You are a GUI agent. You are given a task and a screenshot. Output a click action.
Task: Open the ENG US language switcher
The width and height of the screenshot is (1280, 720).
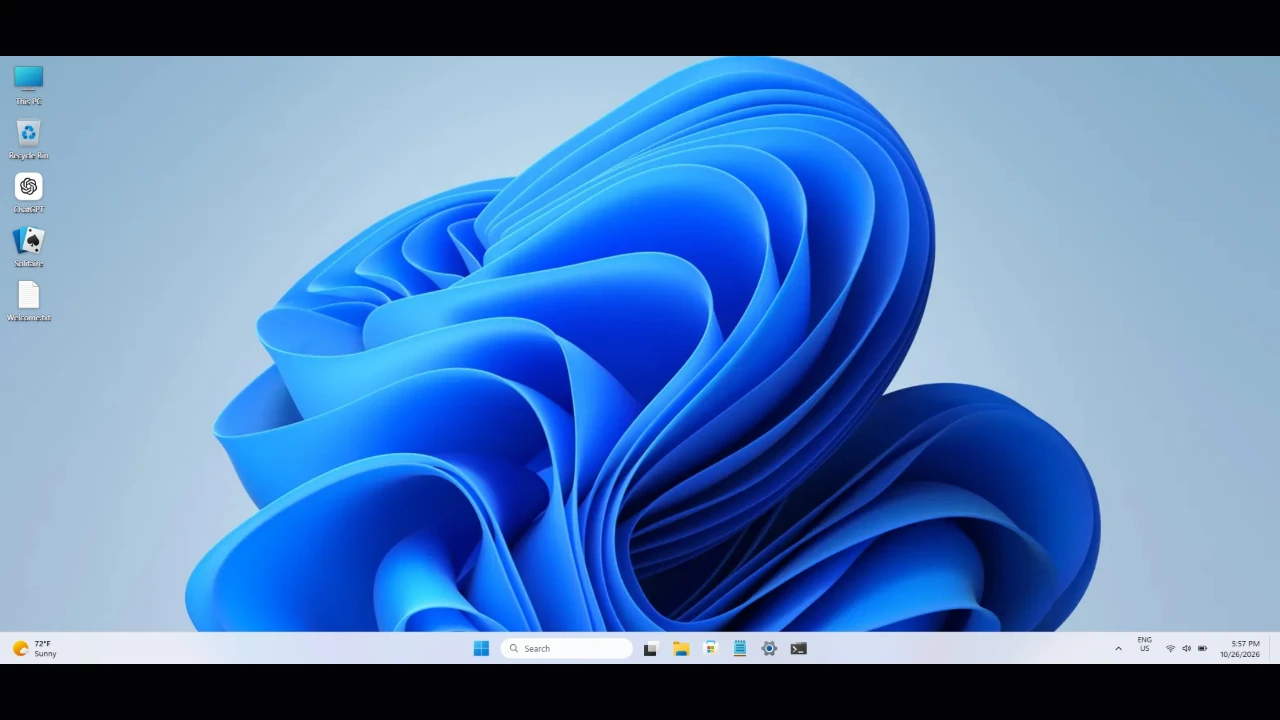point(1145,644)
